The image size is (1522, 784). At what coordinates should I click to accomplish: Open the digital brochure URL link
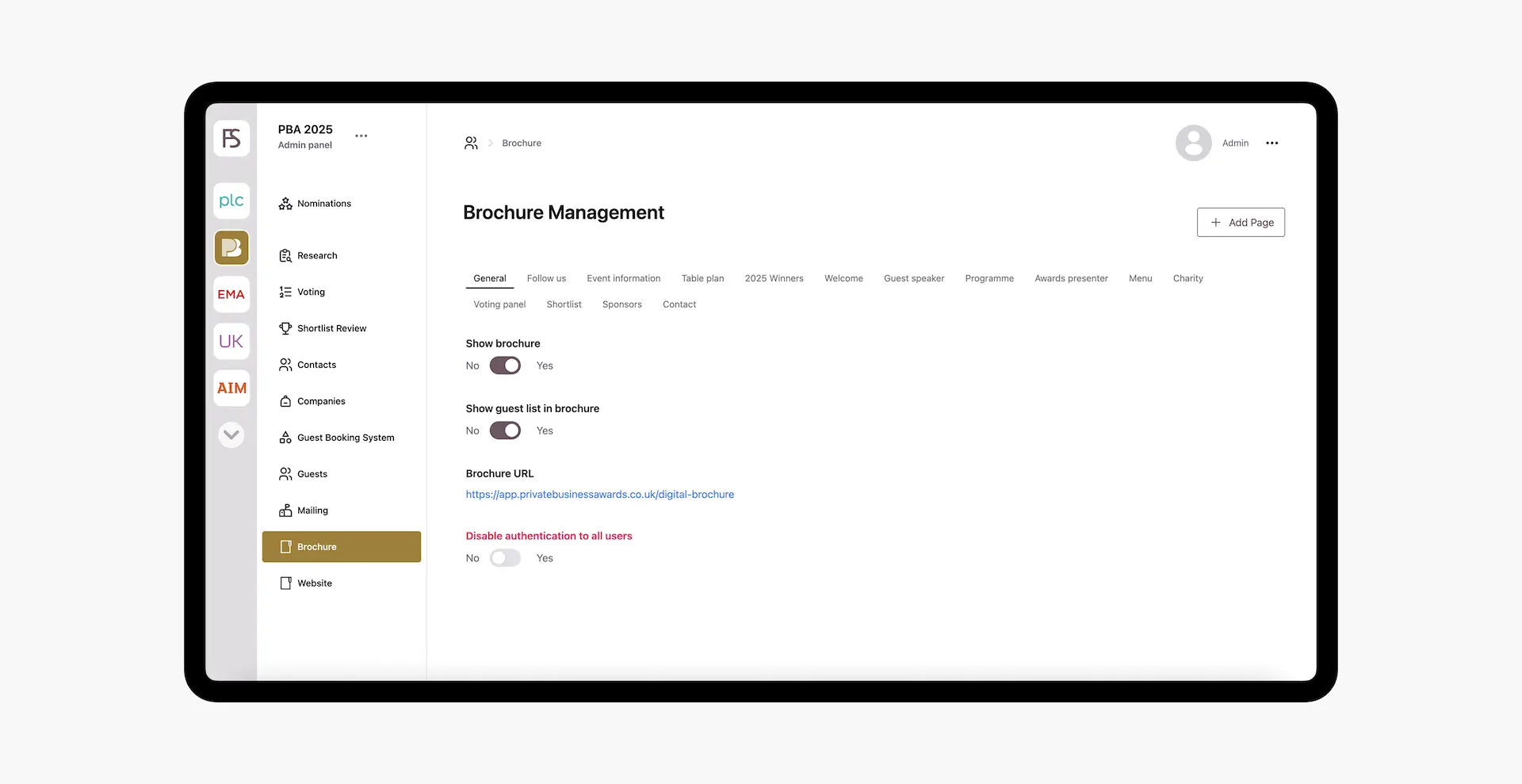[x=599, y=495]
